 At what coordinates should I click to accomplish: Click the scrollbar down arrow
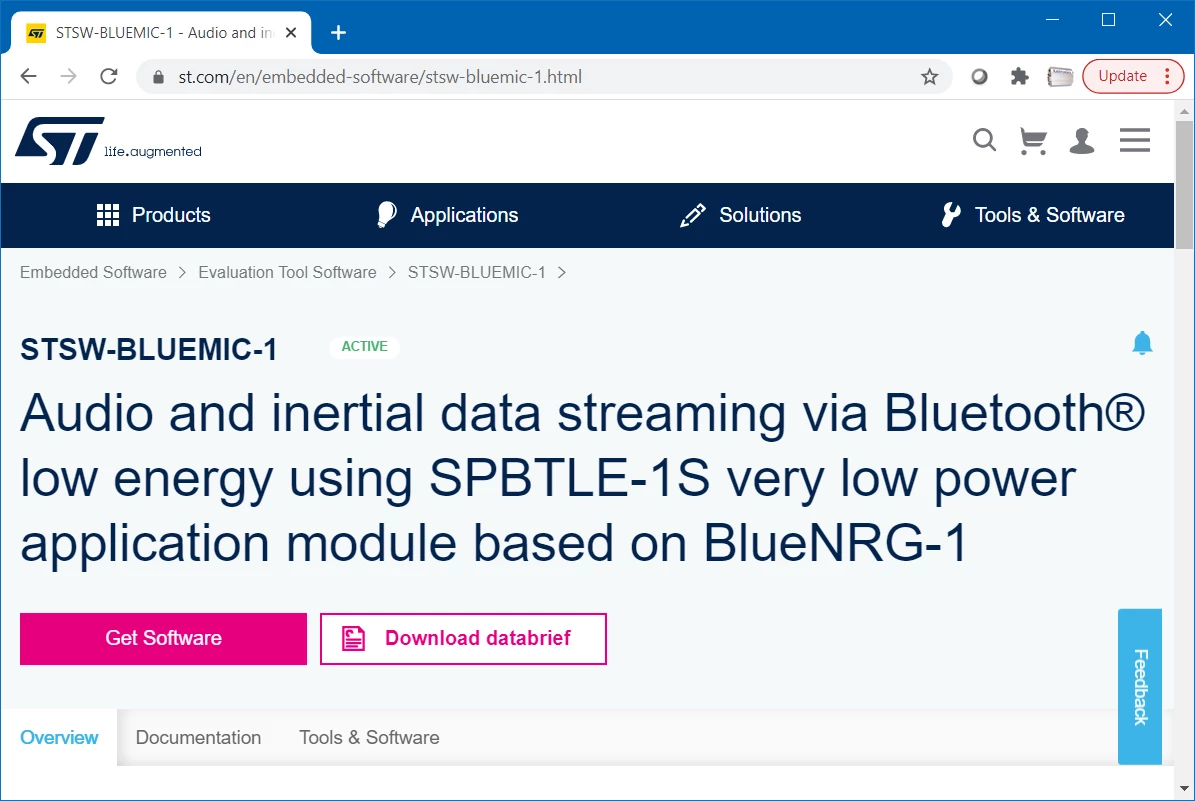1184,789
